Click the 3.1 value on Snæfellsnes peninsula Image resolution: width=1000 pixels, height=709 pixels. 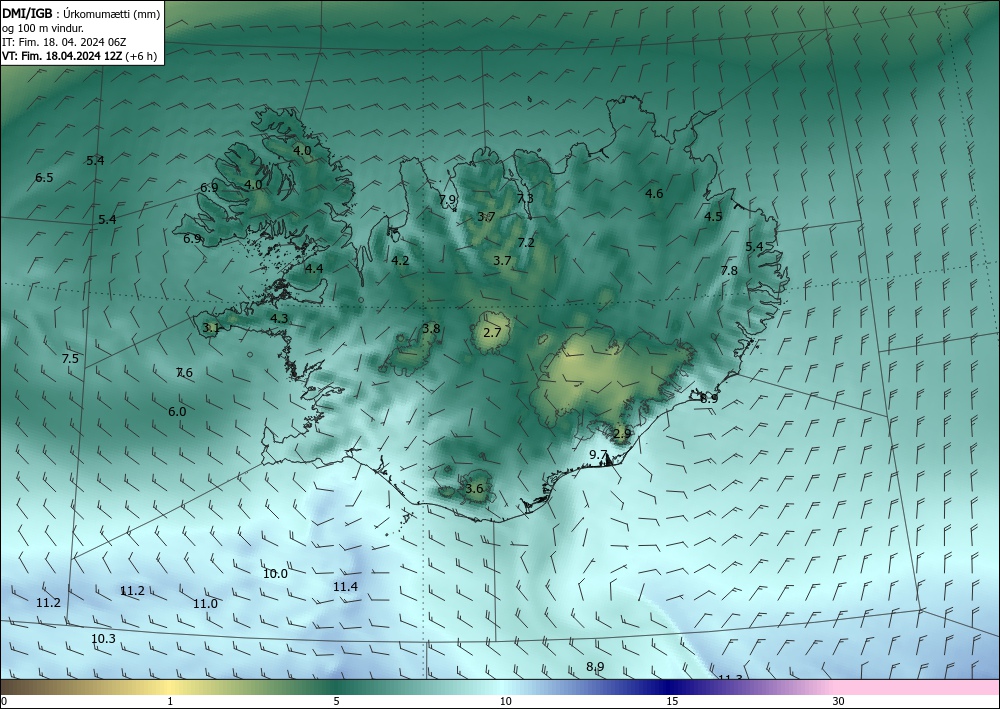pos(211,328)
